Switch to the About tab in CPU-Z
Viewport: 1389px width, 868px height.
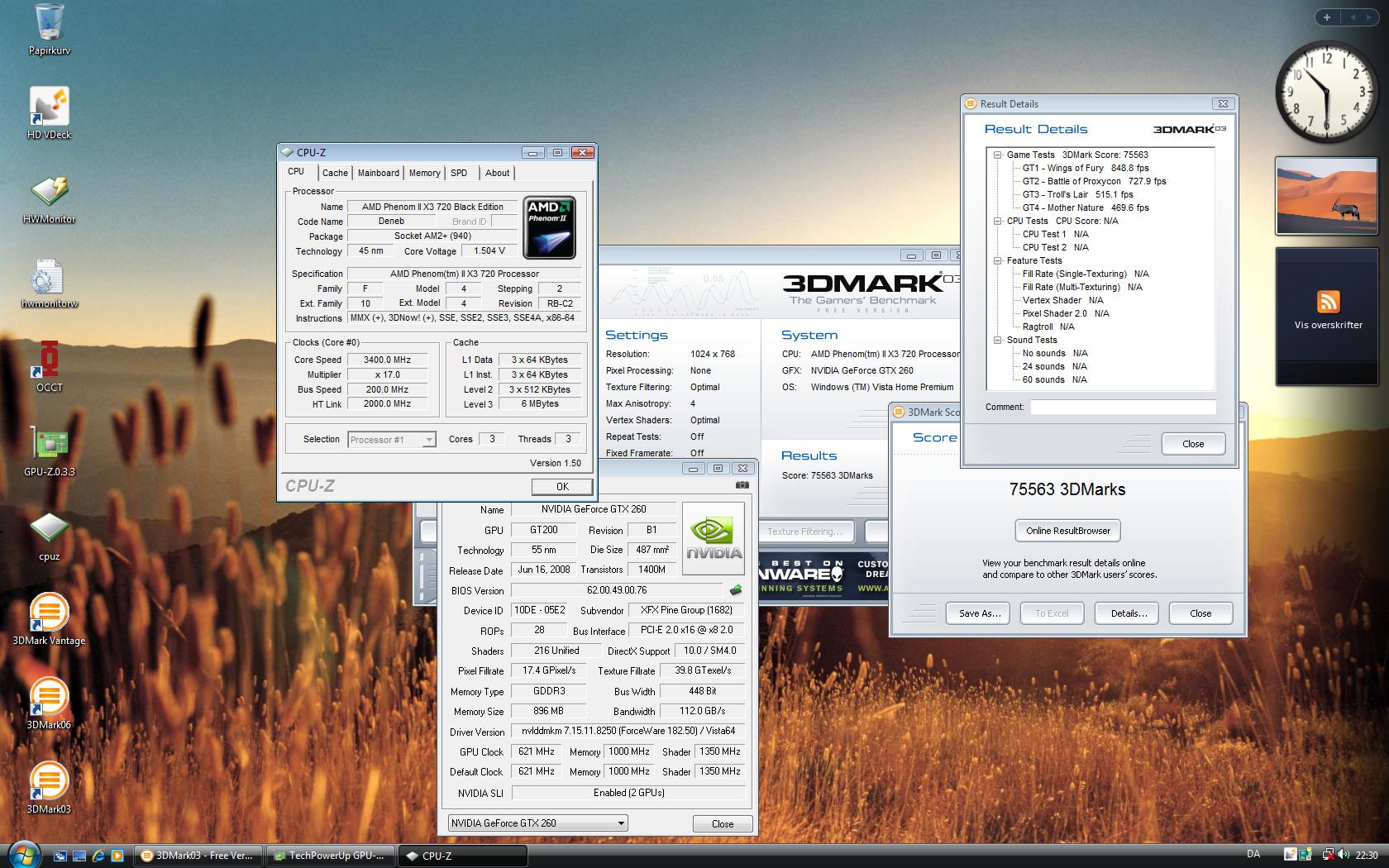tap(497, 173)
